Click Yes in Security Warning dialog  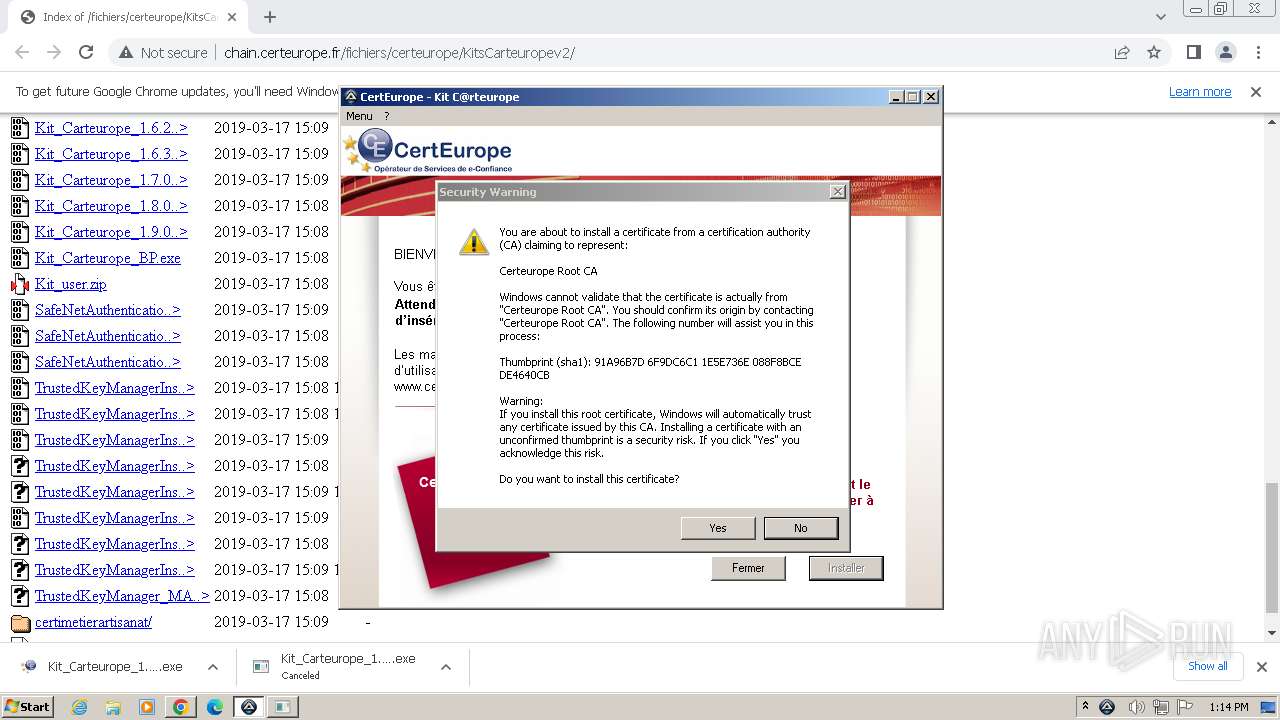718,528
